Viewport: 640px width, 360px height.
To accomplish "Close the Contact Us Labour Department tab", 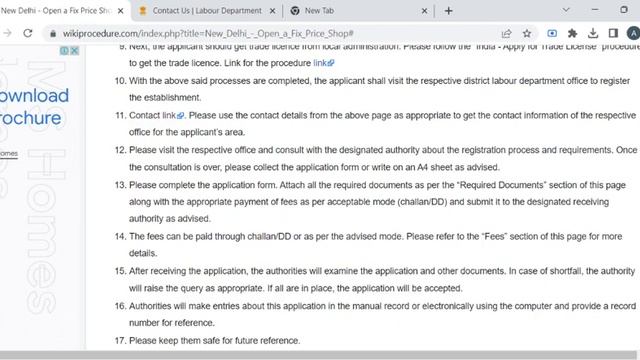I will coord(273,11).
